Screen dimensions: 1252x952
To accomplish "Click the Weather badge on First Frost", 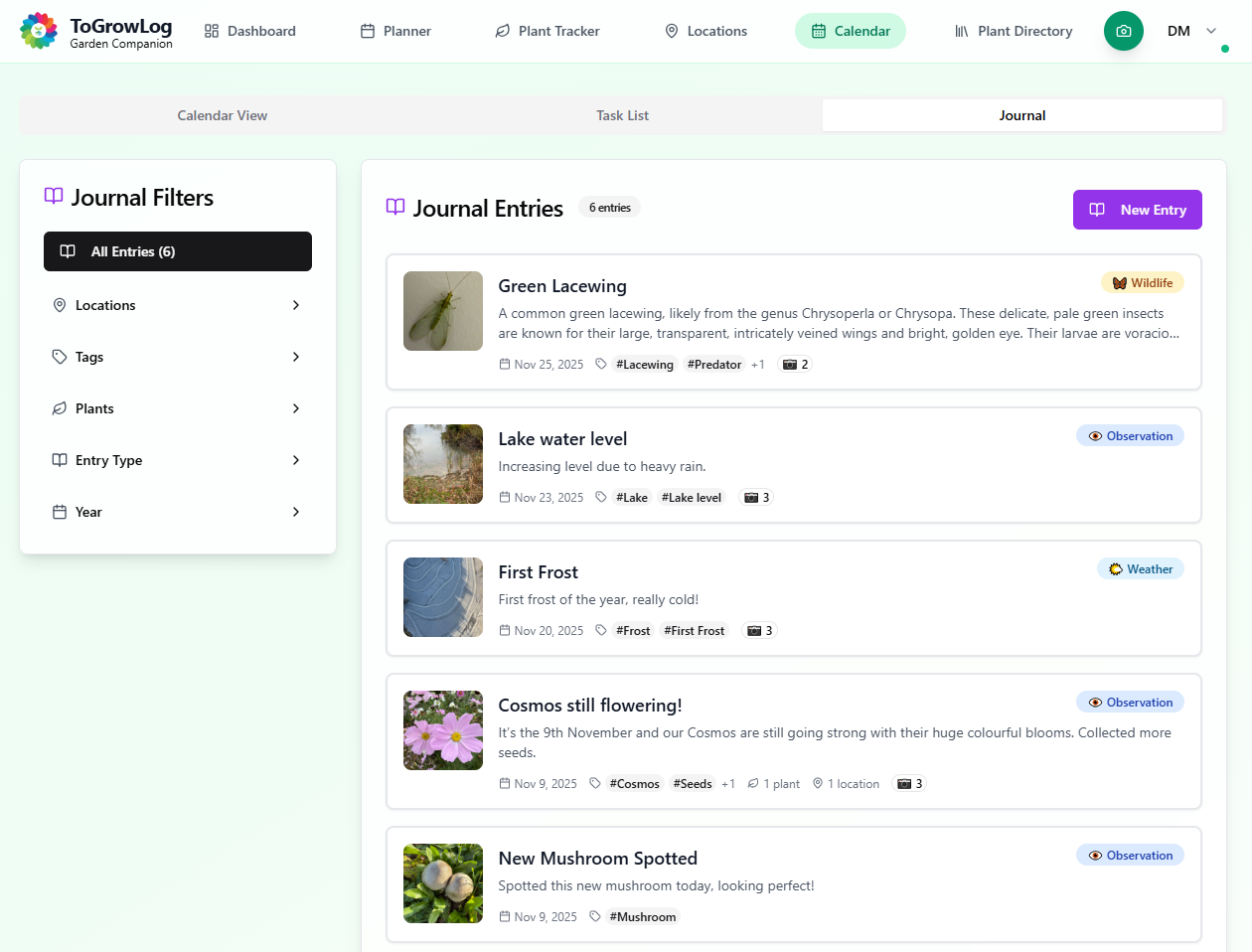I will pyautogui.click(x=1140, y=569).
